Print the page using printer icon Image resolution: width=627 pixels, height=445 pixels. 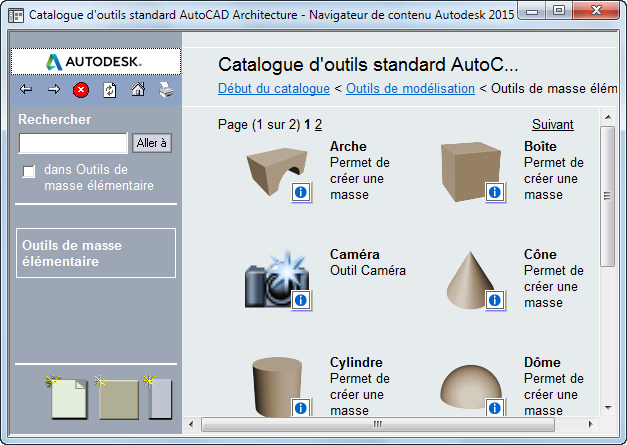pyautogui.click(x=166, y=90)
